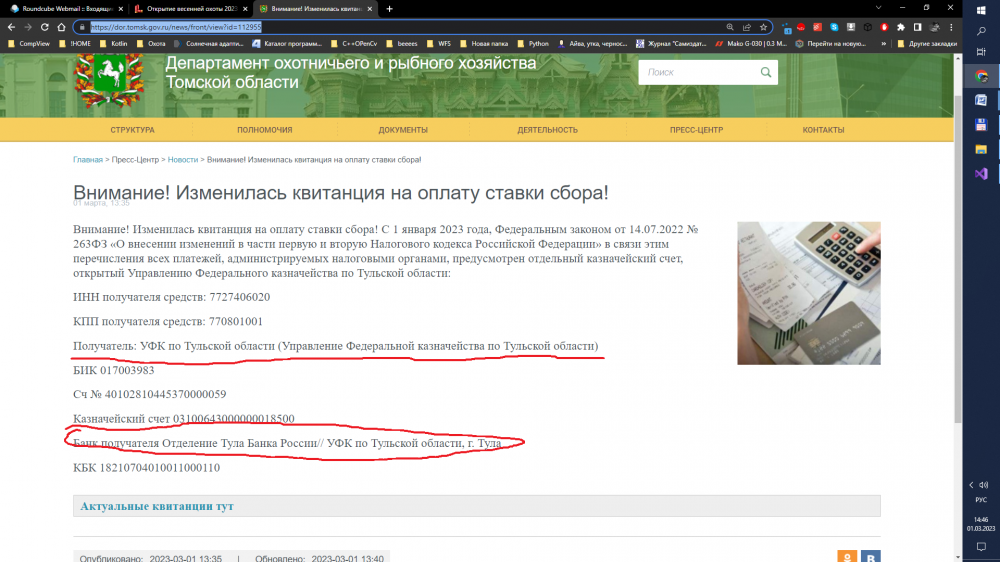The height and width of the screenshot is (562, 1000).
Task: Expand the hidden bookmarks overflow chevron
Action: [x=883, y=44]
